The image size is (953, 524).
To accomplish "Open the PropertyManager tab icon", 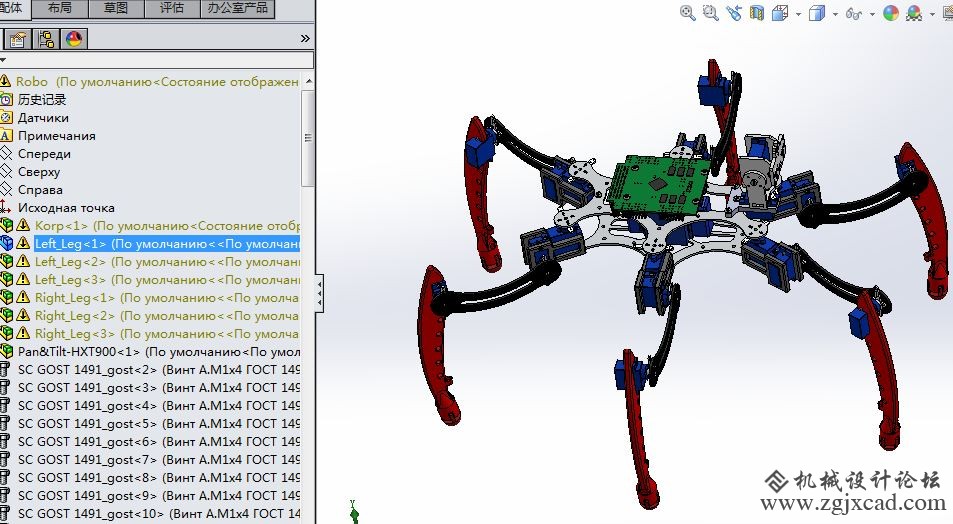I will click(17, 39).
